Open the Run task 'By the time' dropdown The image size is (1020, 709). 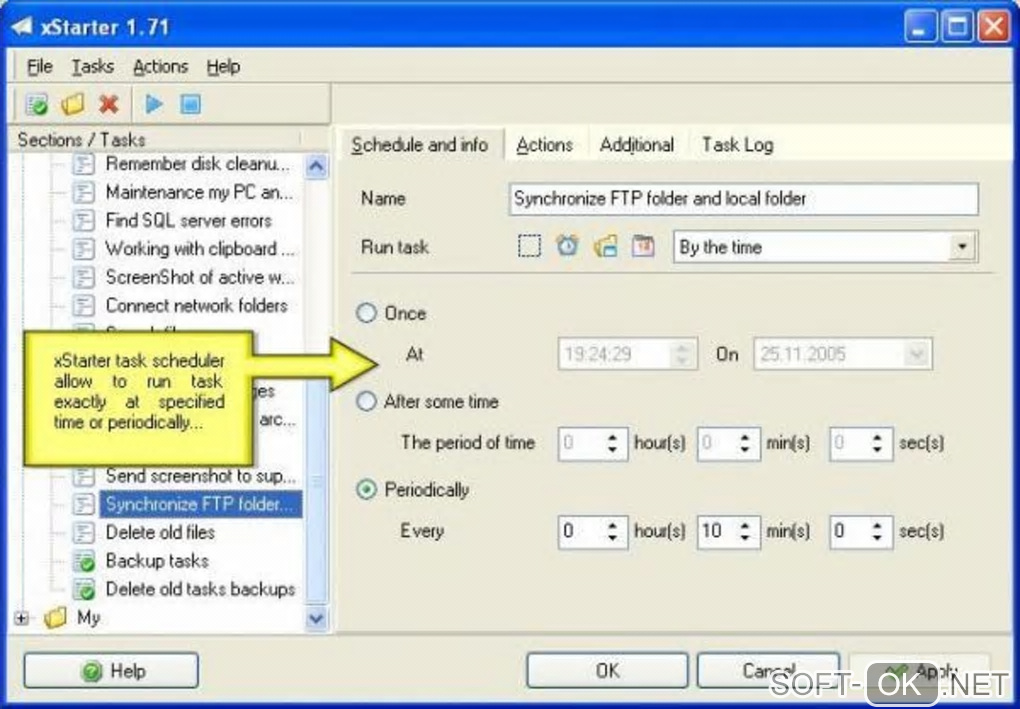point(961,247)
